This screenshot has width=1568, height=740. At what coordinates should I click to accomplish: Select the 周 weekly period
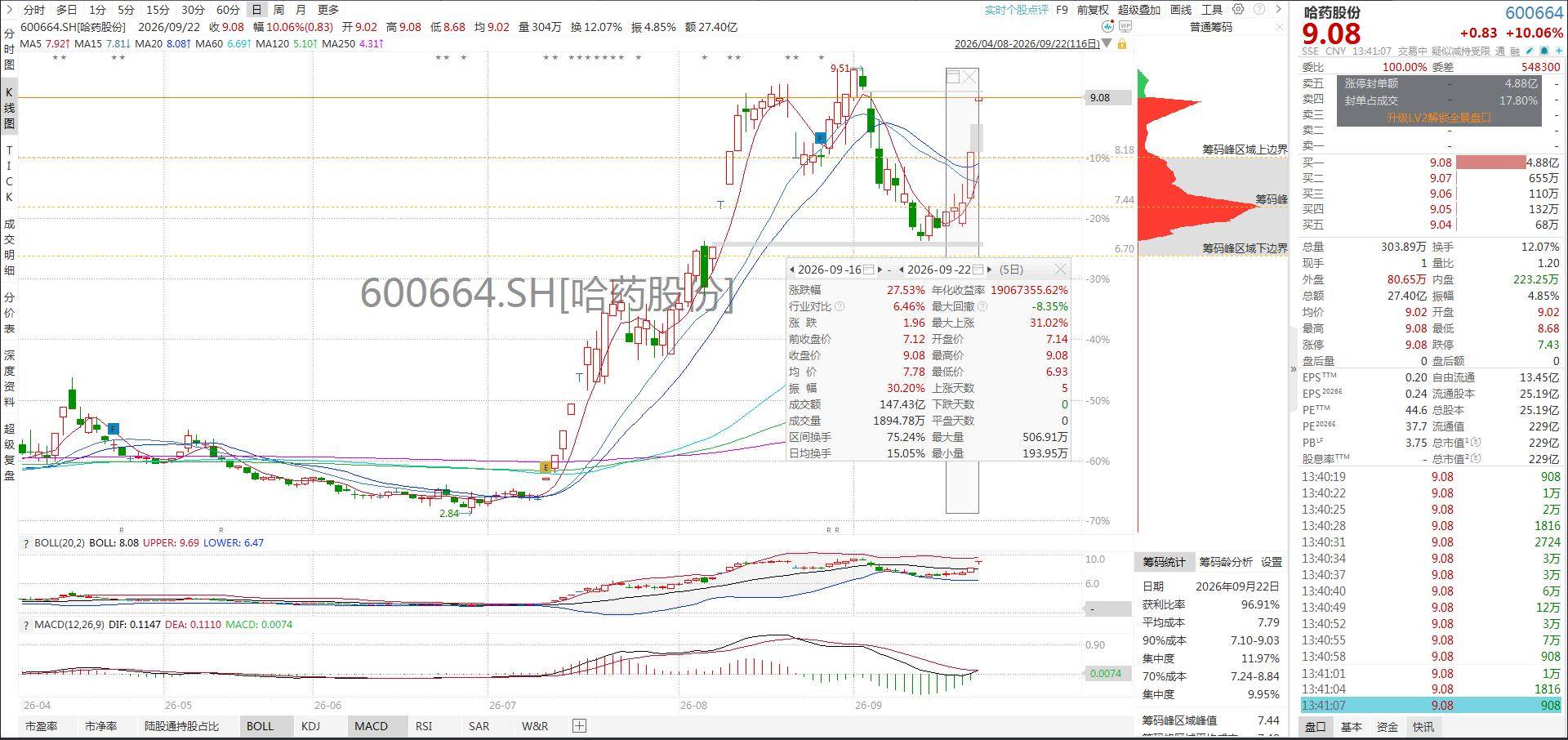278,10
